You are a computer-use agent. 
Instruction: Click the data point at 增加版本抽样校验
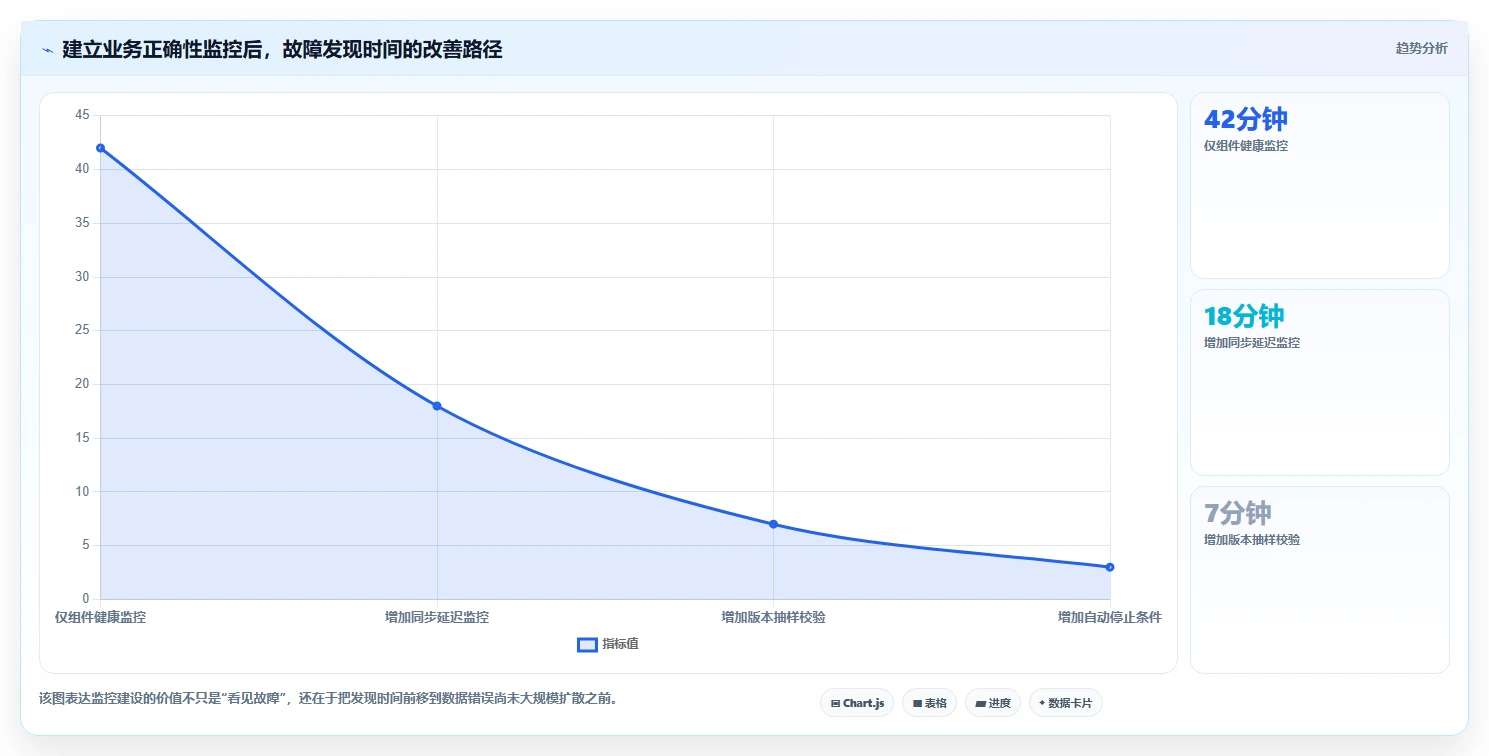click(773, 524)
